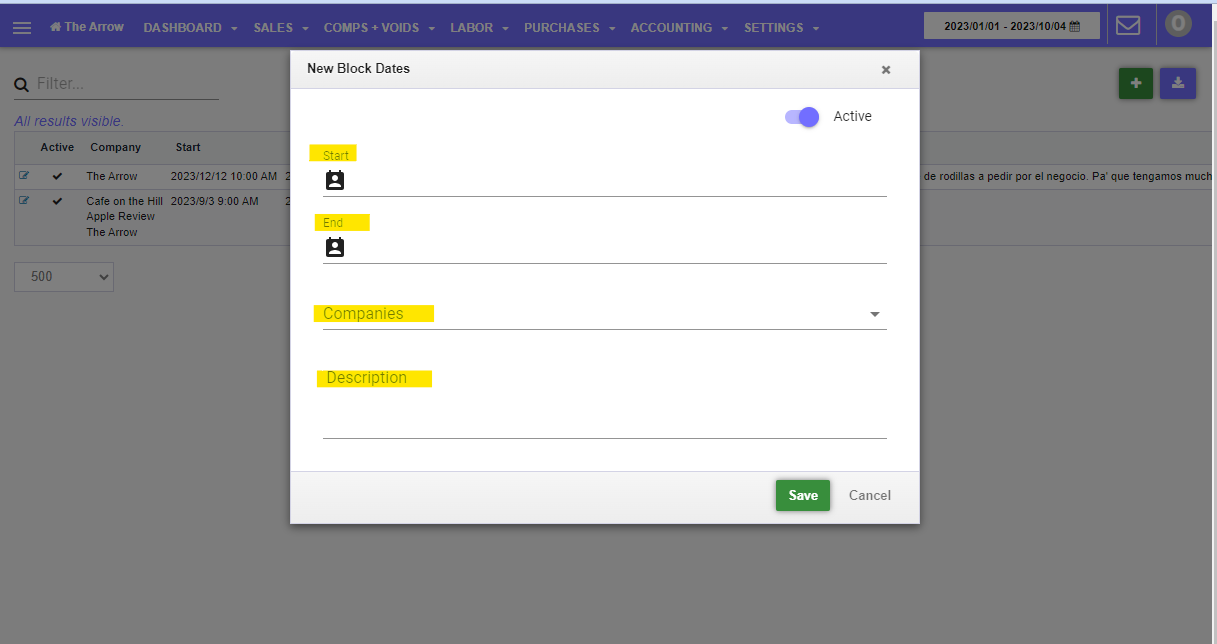The width and height of the screenshot is (1217, 644).
Task: Click the green plus add button
Action: pyautogui.click(x=1135, y=84)
